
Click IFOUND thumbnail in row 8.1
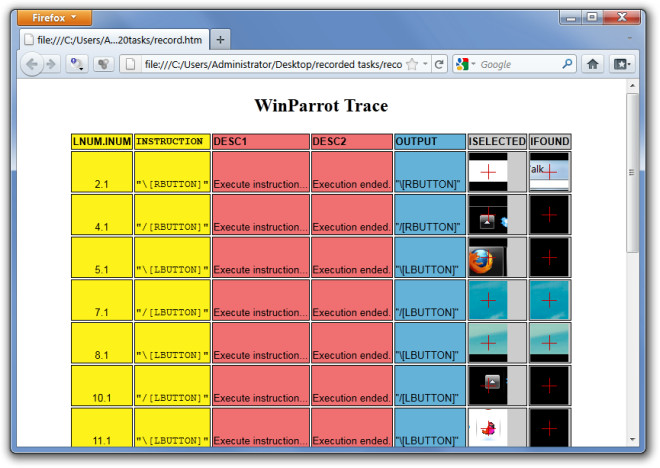pos(549,343)
